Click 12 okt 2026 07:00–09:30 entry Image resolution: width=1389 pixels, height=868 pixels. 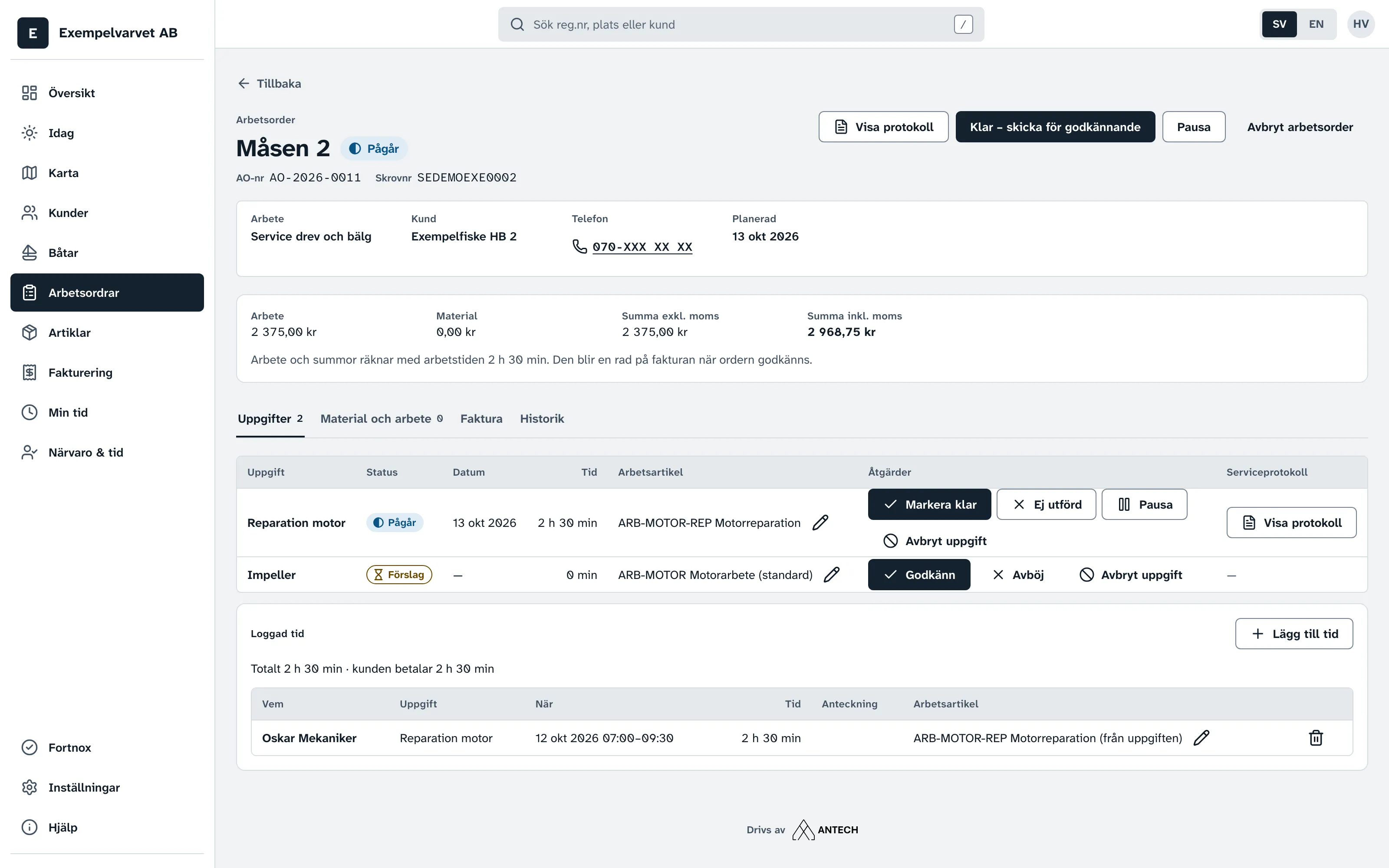click(x=604, y=738)
